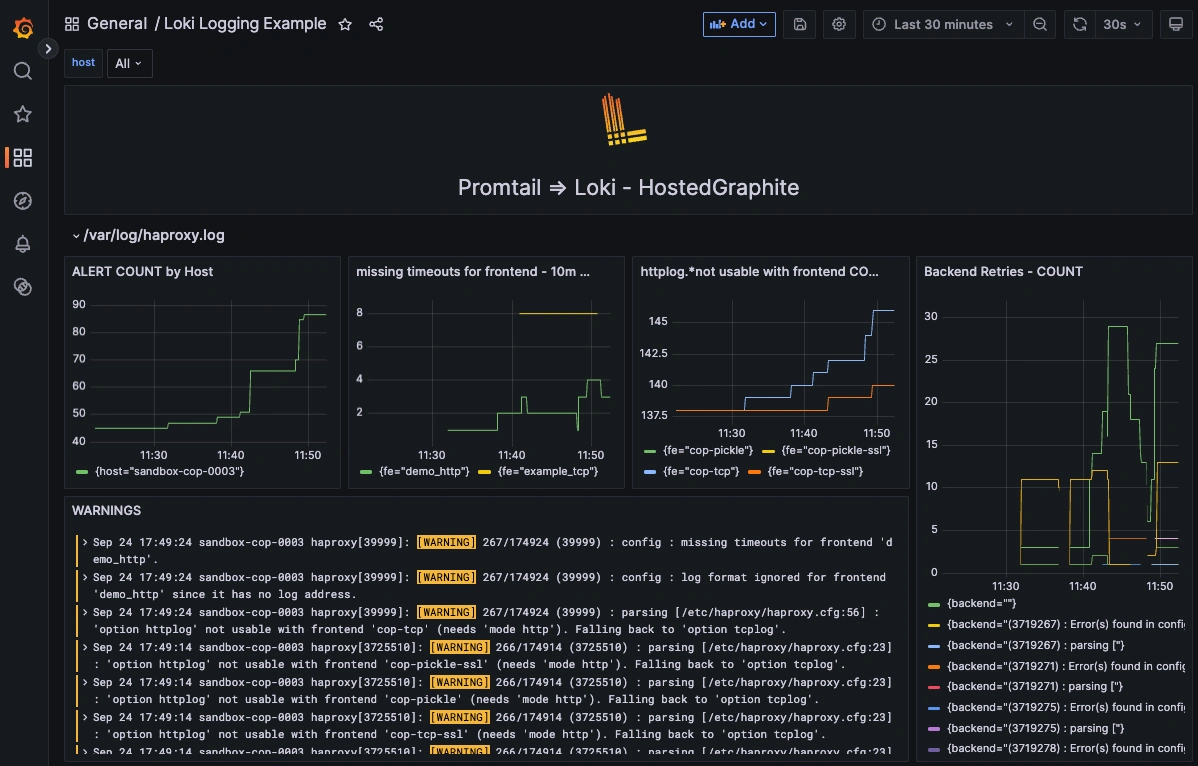Viewport: 1198px width, 766px height.
Task: Toggle the fe="cop-pickle-ssl" legend series
Action: (x=836, y=451)
